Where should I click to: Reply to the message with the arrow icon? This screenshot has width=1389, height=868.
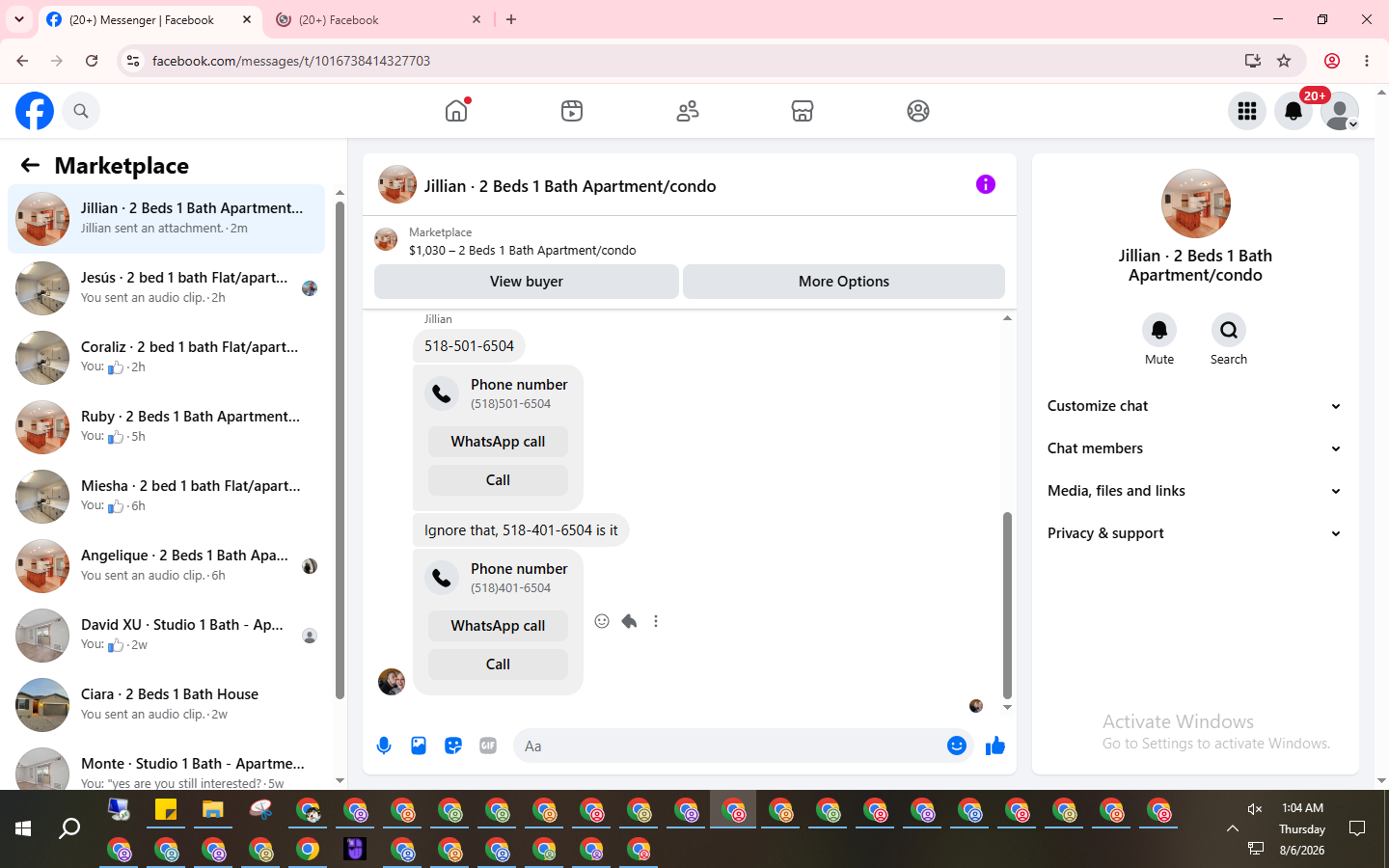(x=629, y=621)
